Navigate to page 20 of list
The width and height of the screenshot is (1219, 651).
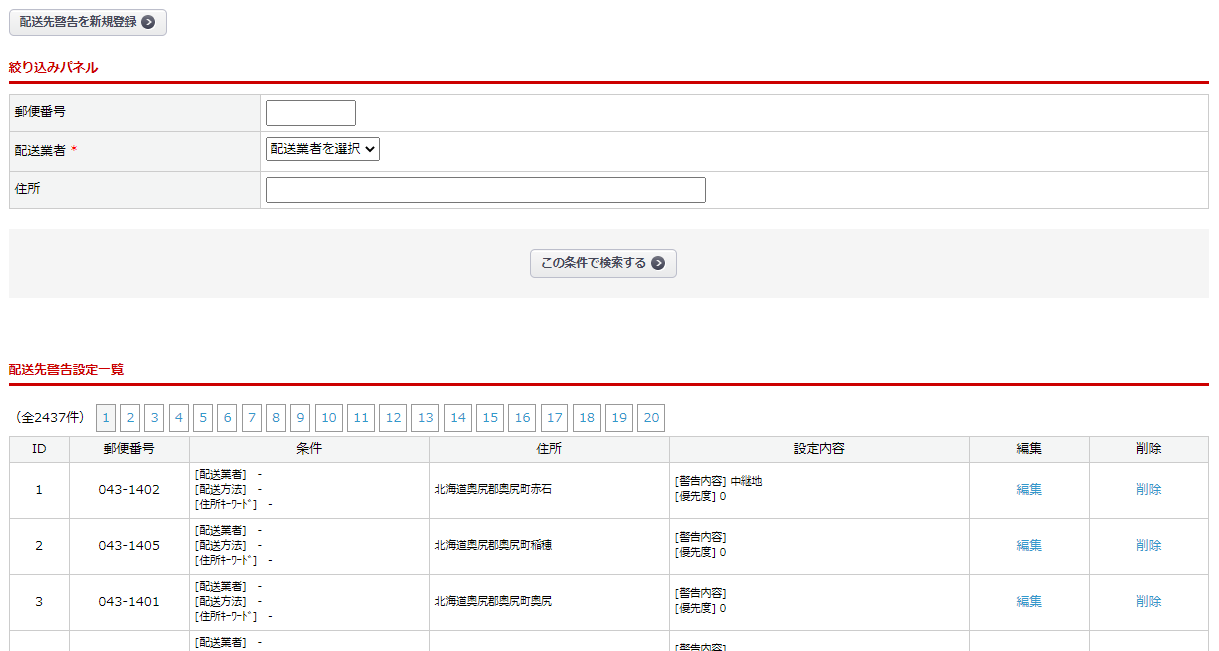pyautogui.click(x=651, y=418)
